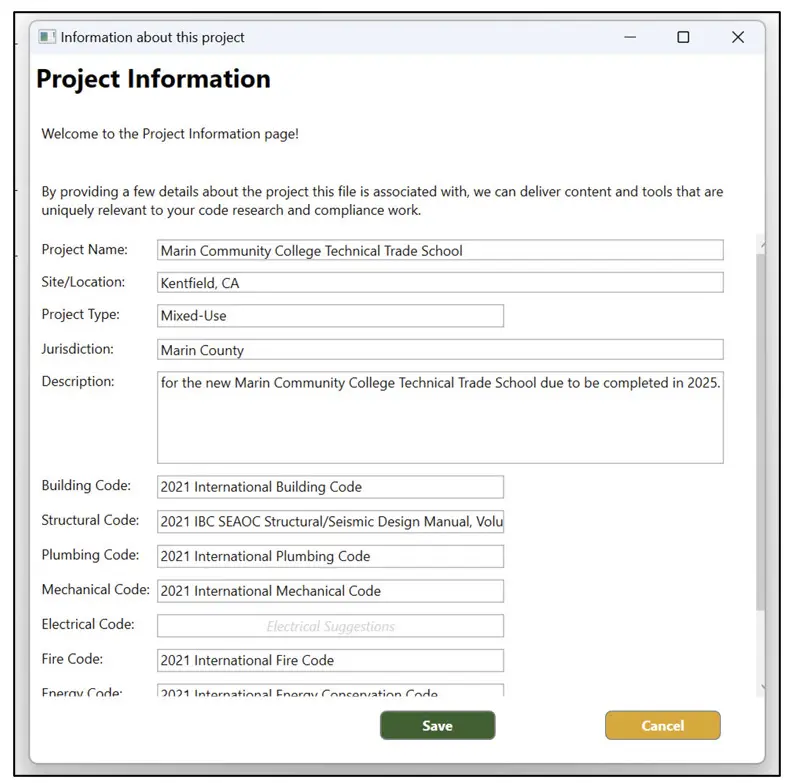Click the 'Site/Location:' label
Image resolution: width=787 pixels, height=783 pixels.
[x=83, y=282]
